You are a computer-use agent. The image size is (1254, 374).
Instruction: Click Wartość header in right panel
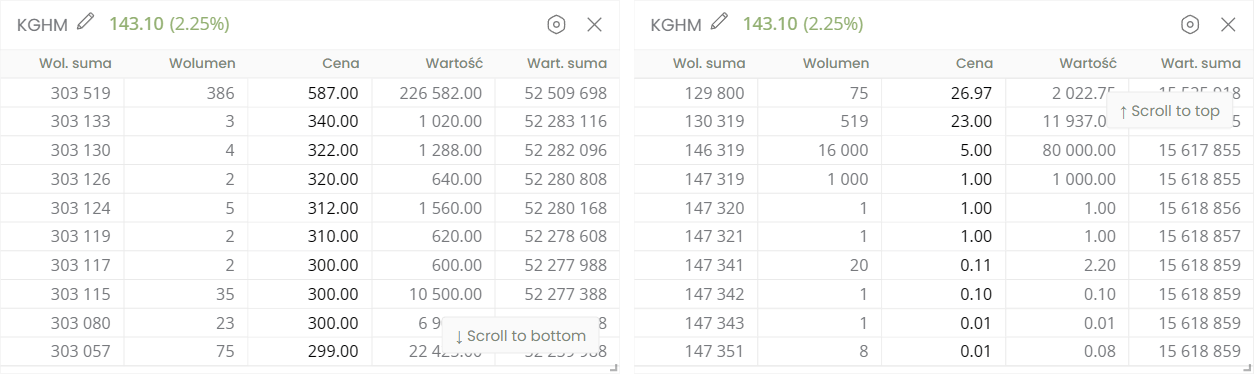1087,63
